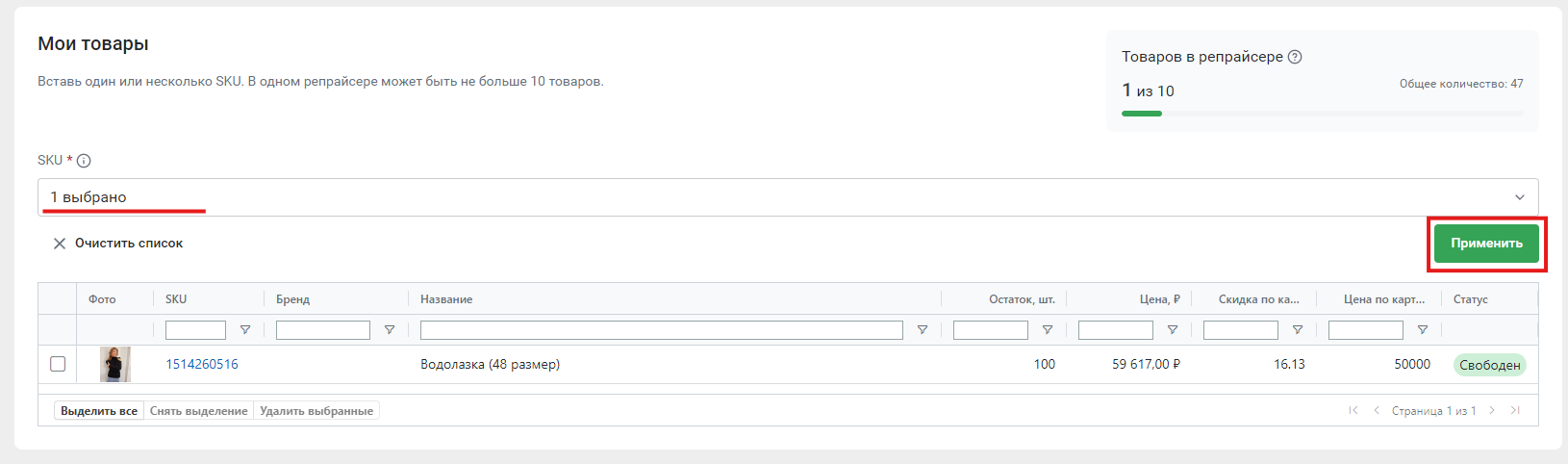
Task: Open the Цена column filter funnel icon
Action: [1173, 330]
